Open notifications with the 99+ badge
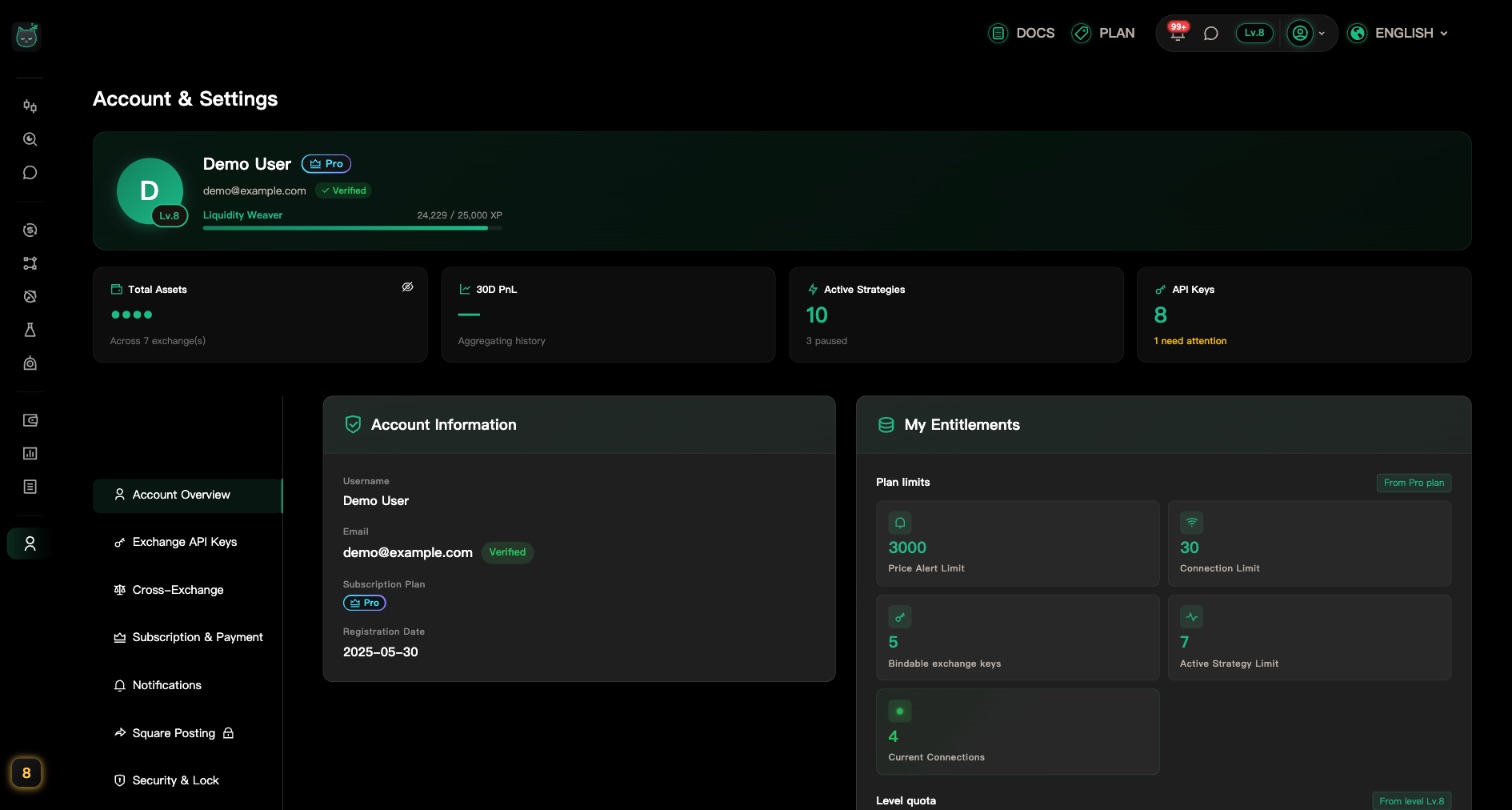 click(1178, 33)
